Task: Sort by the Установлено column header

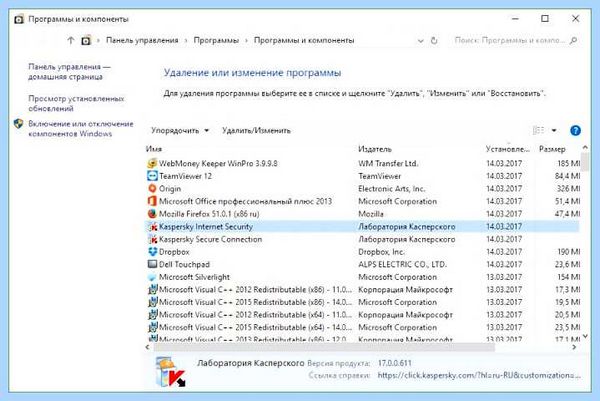Action: pos(508,149)
